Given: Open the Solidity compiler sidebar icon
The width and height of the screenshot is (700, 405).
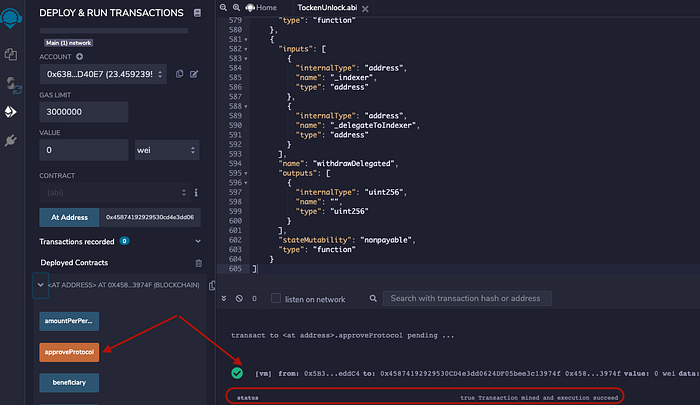Looking at the screenshot, I should (12, 84).
